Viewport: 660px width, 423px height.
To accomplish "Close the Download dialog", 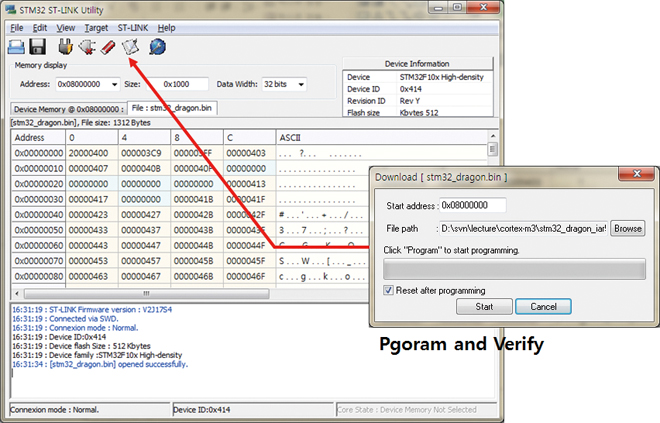I will (636, 173).
